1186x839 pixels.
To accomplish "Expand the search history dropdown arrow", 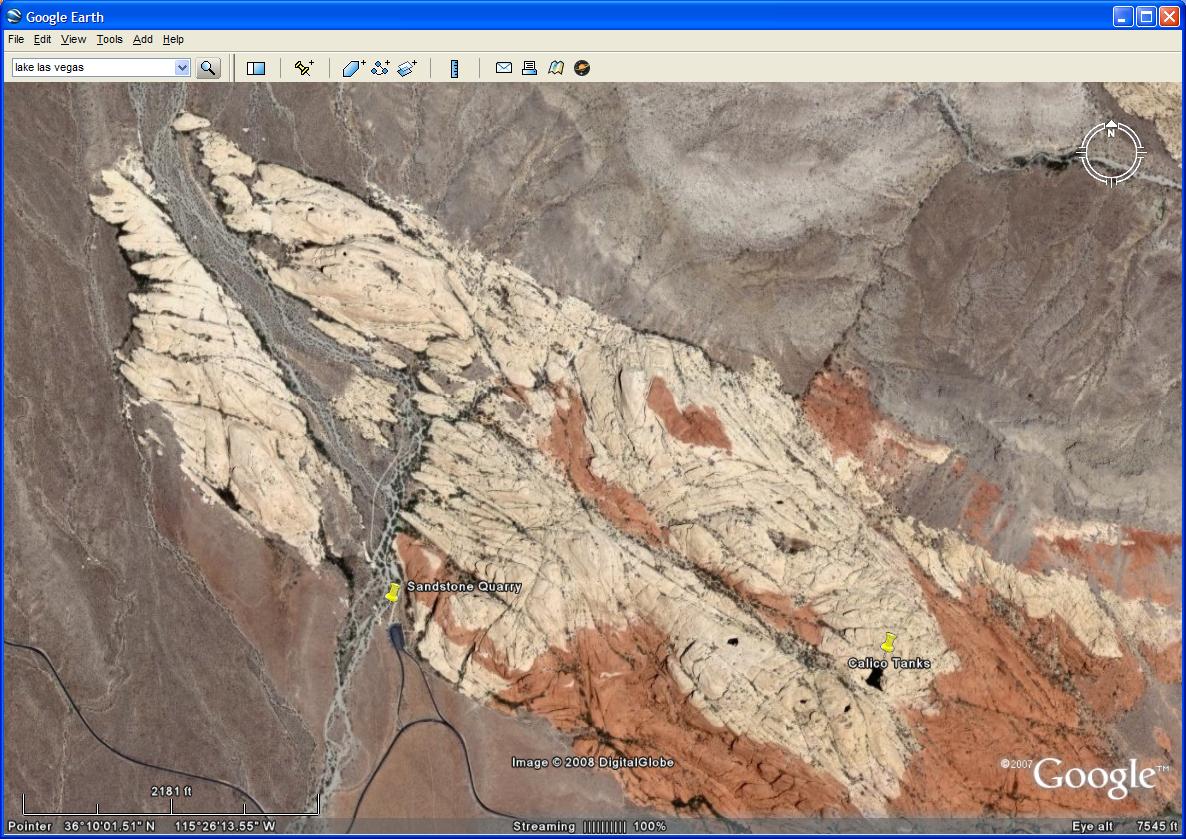I will click(x=182, y=68).
